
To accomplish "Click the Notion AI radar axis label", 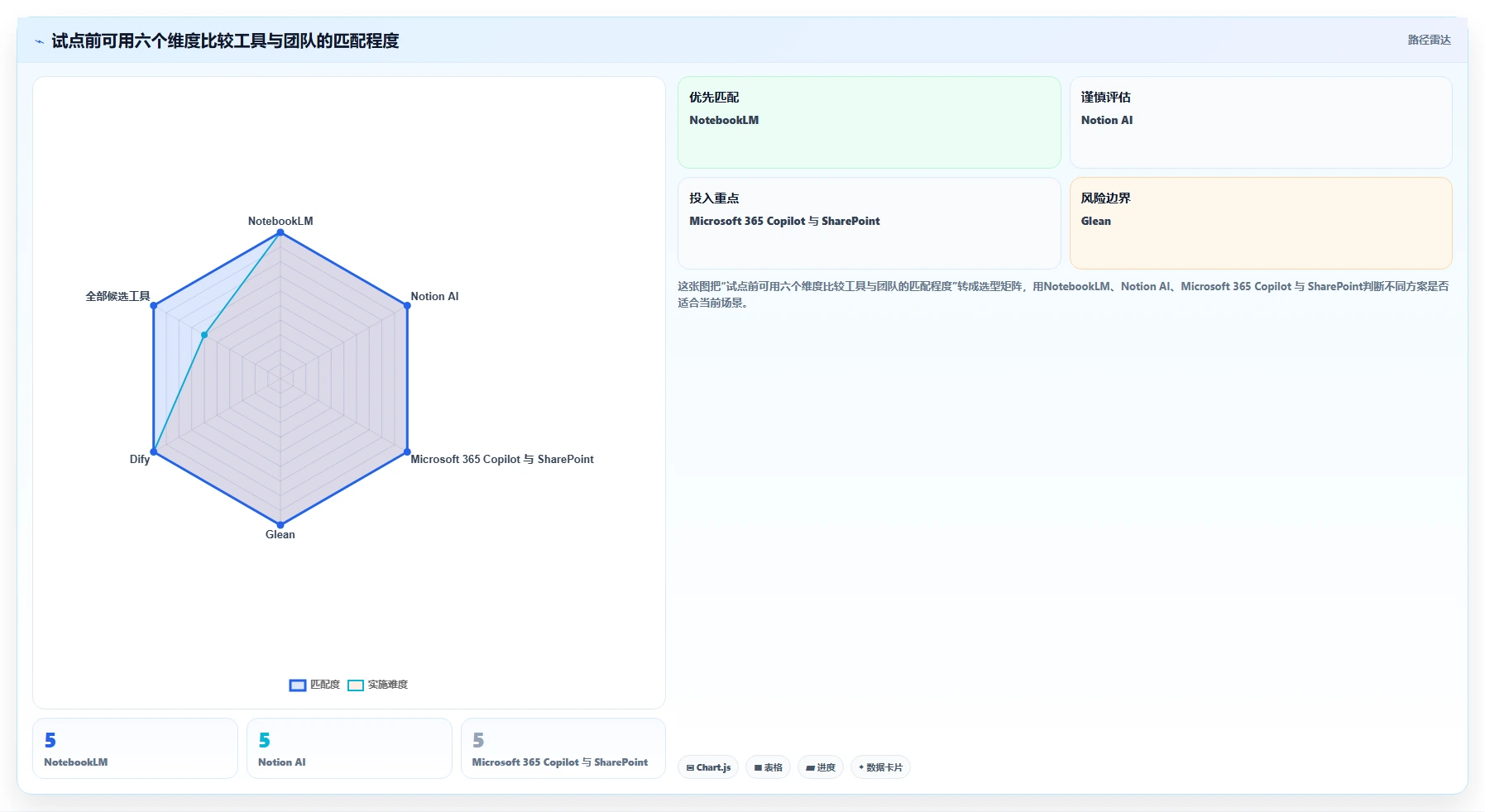I will pyautogui.click(x=434, y=296).
